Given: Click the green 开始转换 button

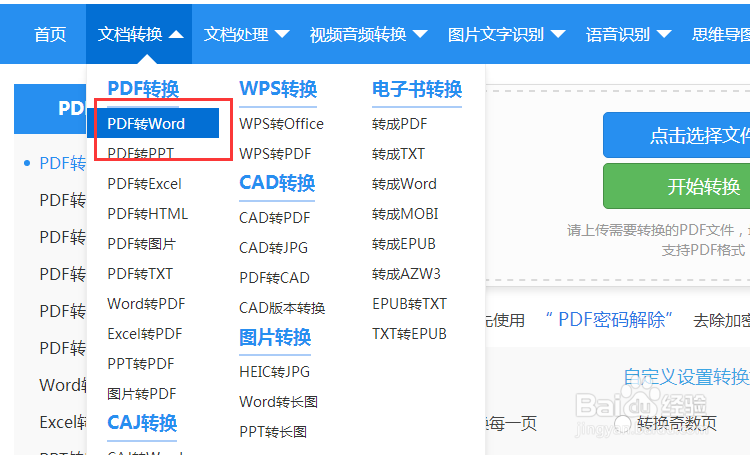Looking at the screenshot, I should coord(676,186).
